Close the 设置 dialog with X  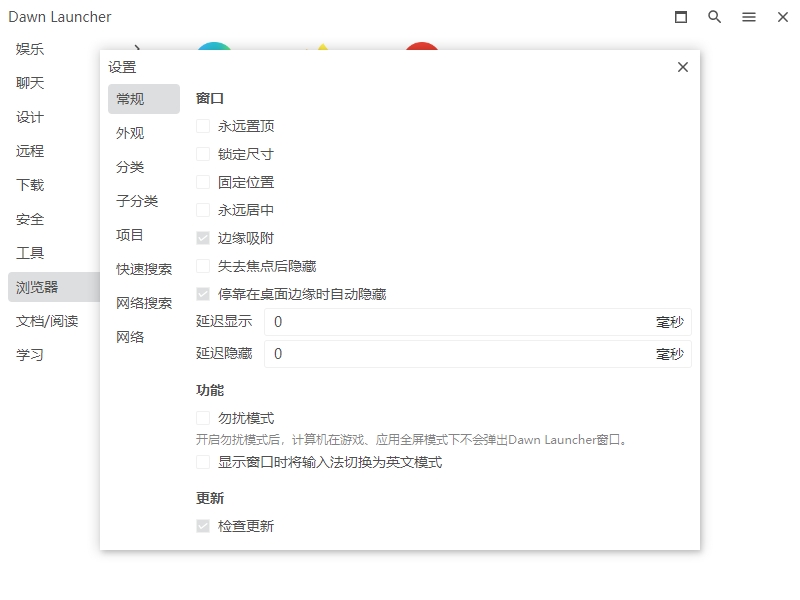[x=683, y=67]
